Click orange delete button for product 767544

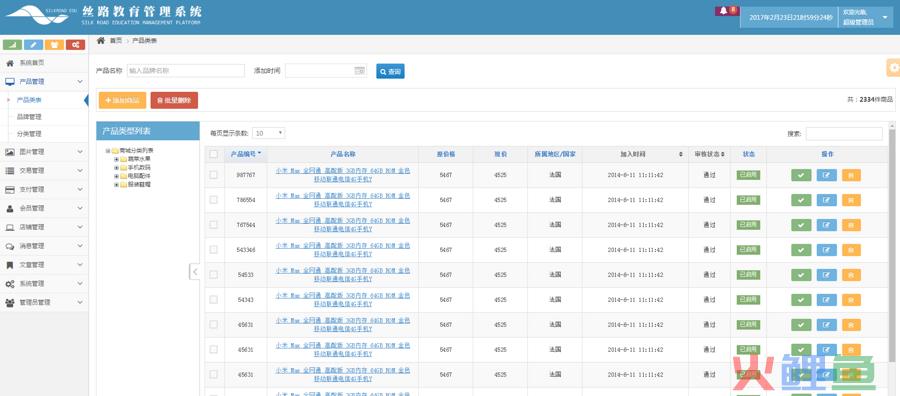coord(851,225)
